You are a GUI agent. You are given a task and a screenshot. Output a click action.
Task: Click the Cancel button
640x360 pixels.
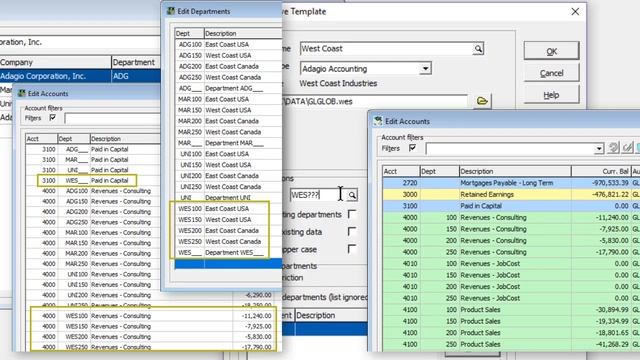click(551, 73)
